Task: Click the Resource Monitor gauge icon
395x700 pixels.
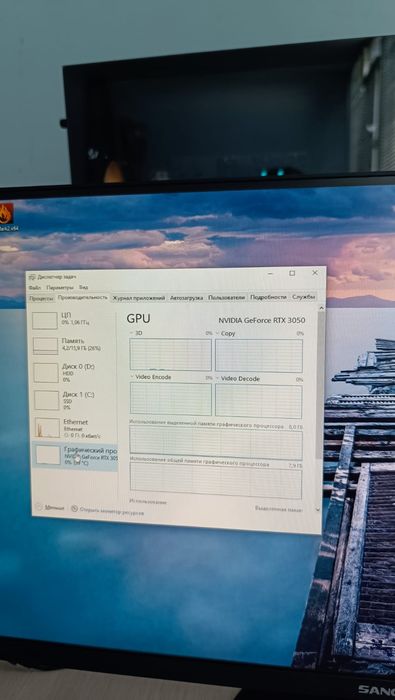Action: tap(74, 508)
